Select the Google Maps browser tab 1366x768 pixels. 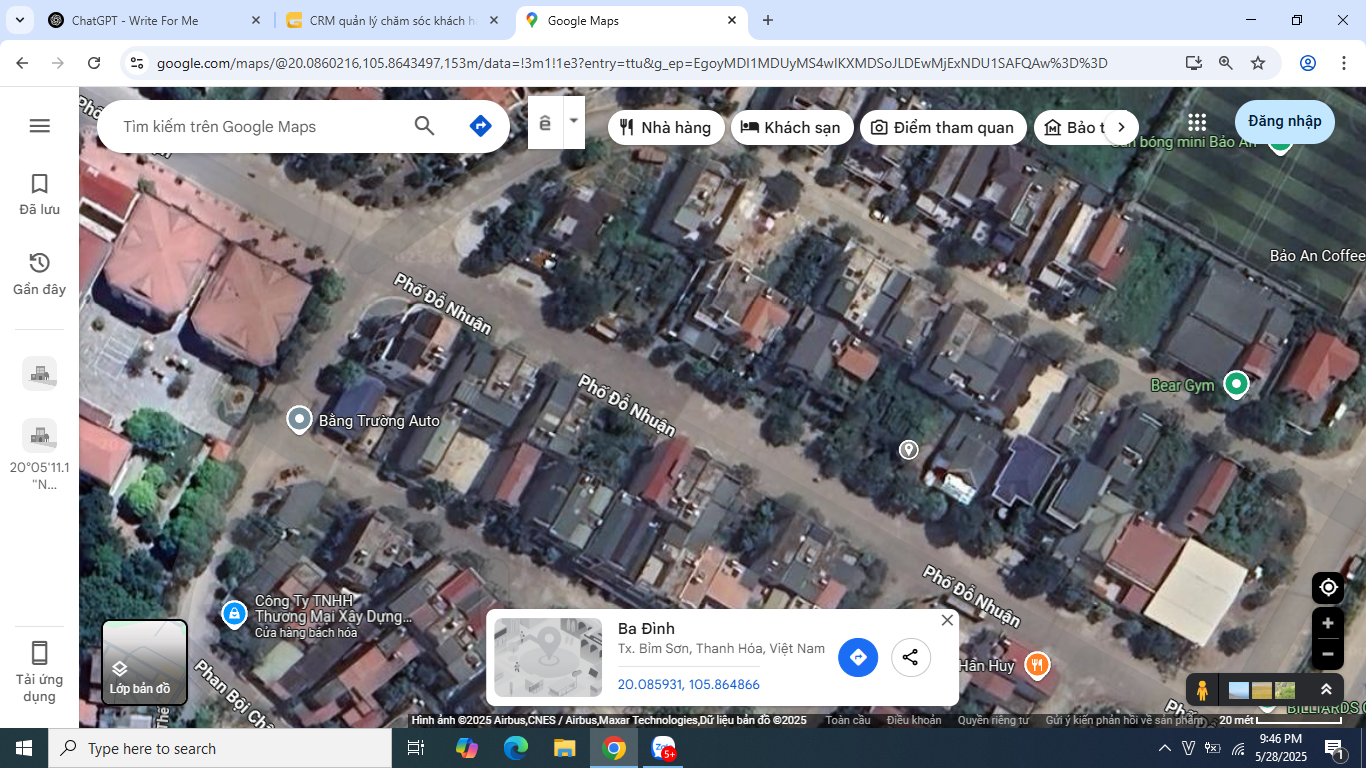[x=632, y=20]
